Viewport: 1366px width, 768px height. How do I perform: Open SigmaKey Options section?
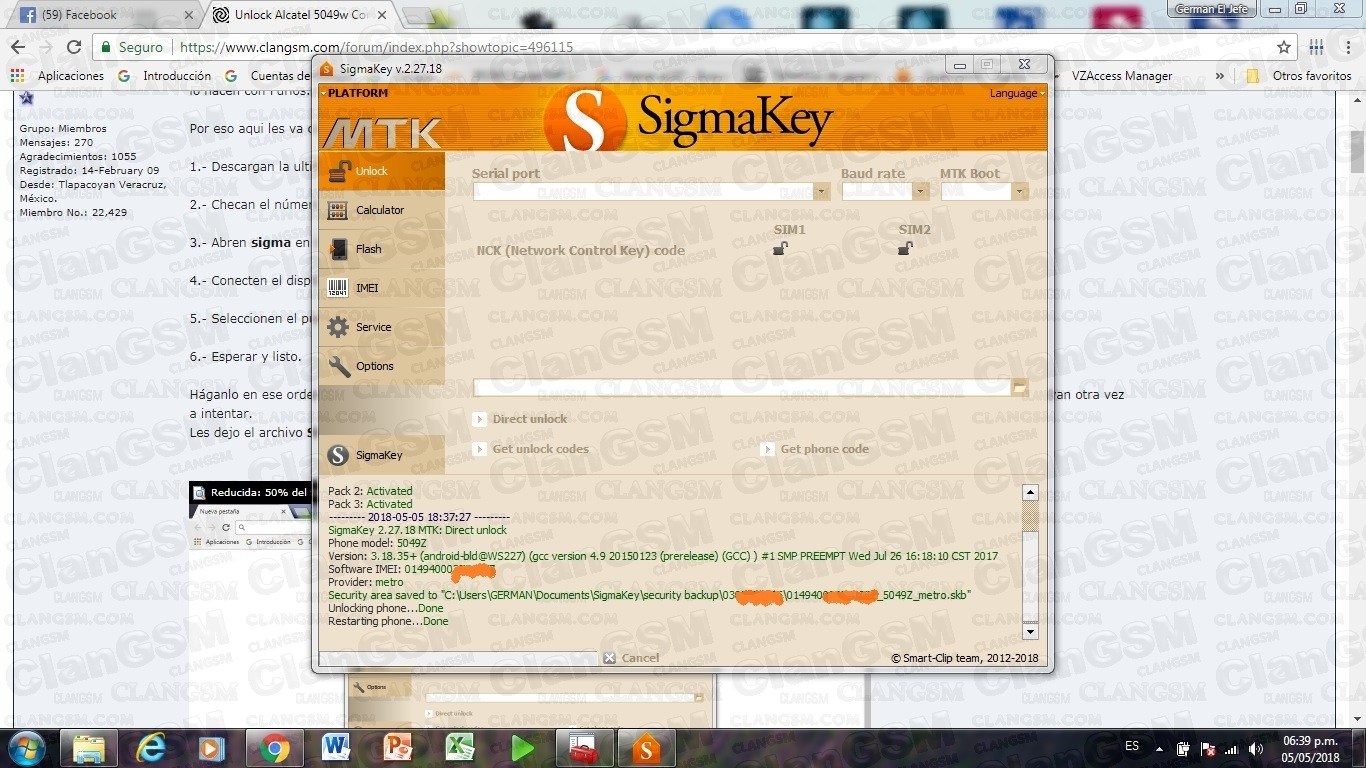(381, 366)
